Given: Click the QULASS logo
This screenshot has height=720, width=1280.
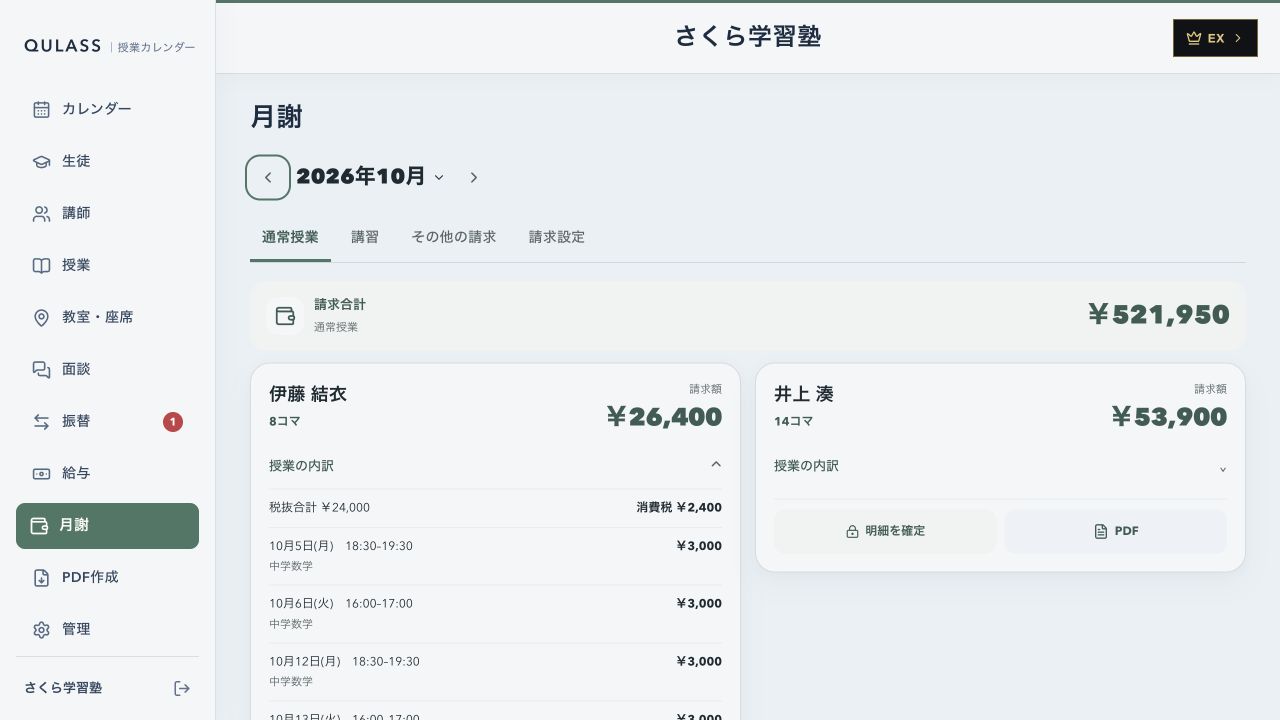Looking at the screenshot, I should [x=62, y=46].
